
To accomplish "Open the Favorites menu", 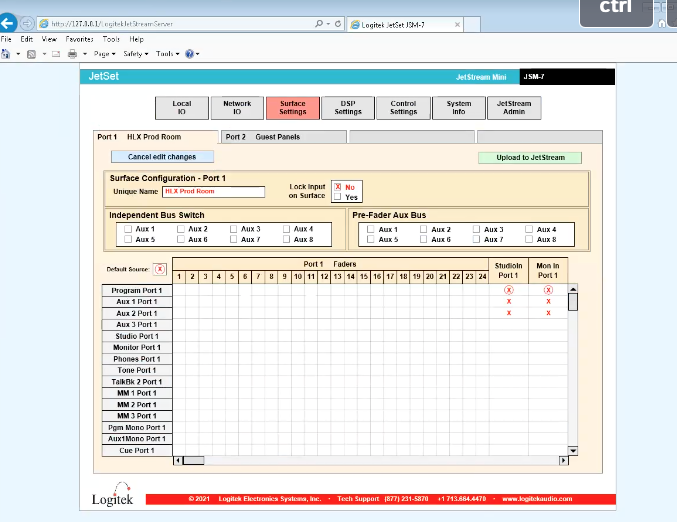I will click(x=79, y=39).
